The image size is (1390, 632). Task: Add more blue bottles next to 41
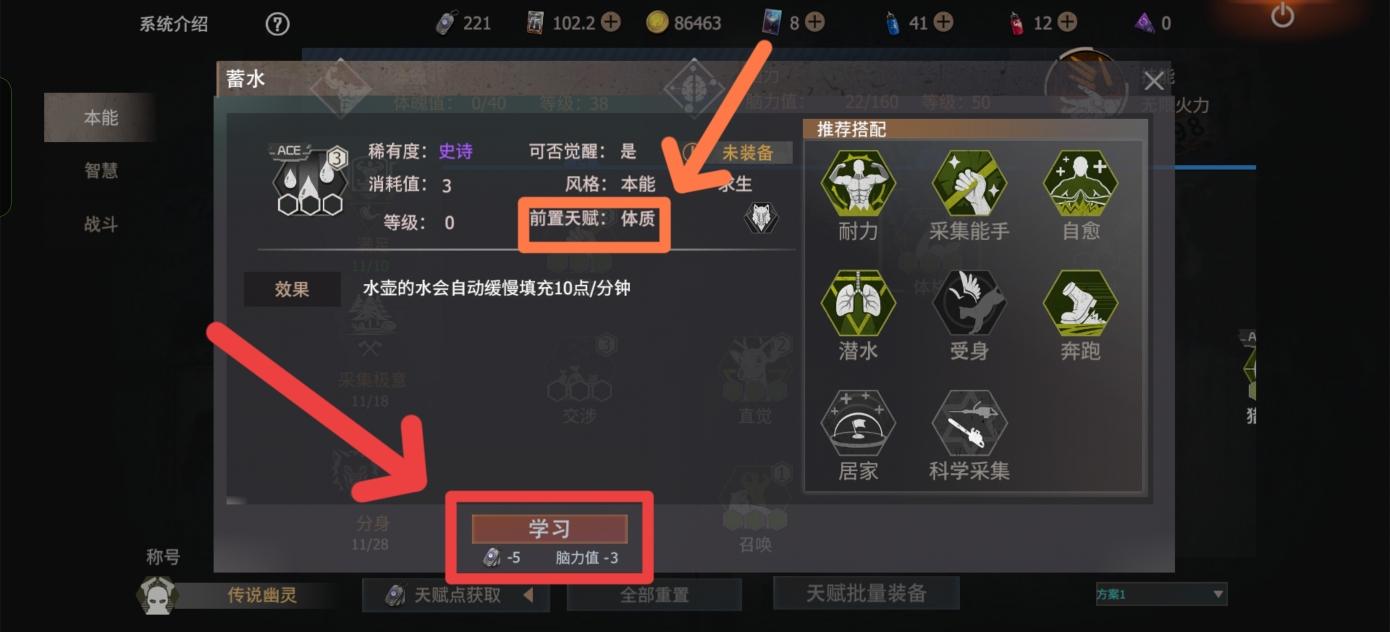943,22
